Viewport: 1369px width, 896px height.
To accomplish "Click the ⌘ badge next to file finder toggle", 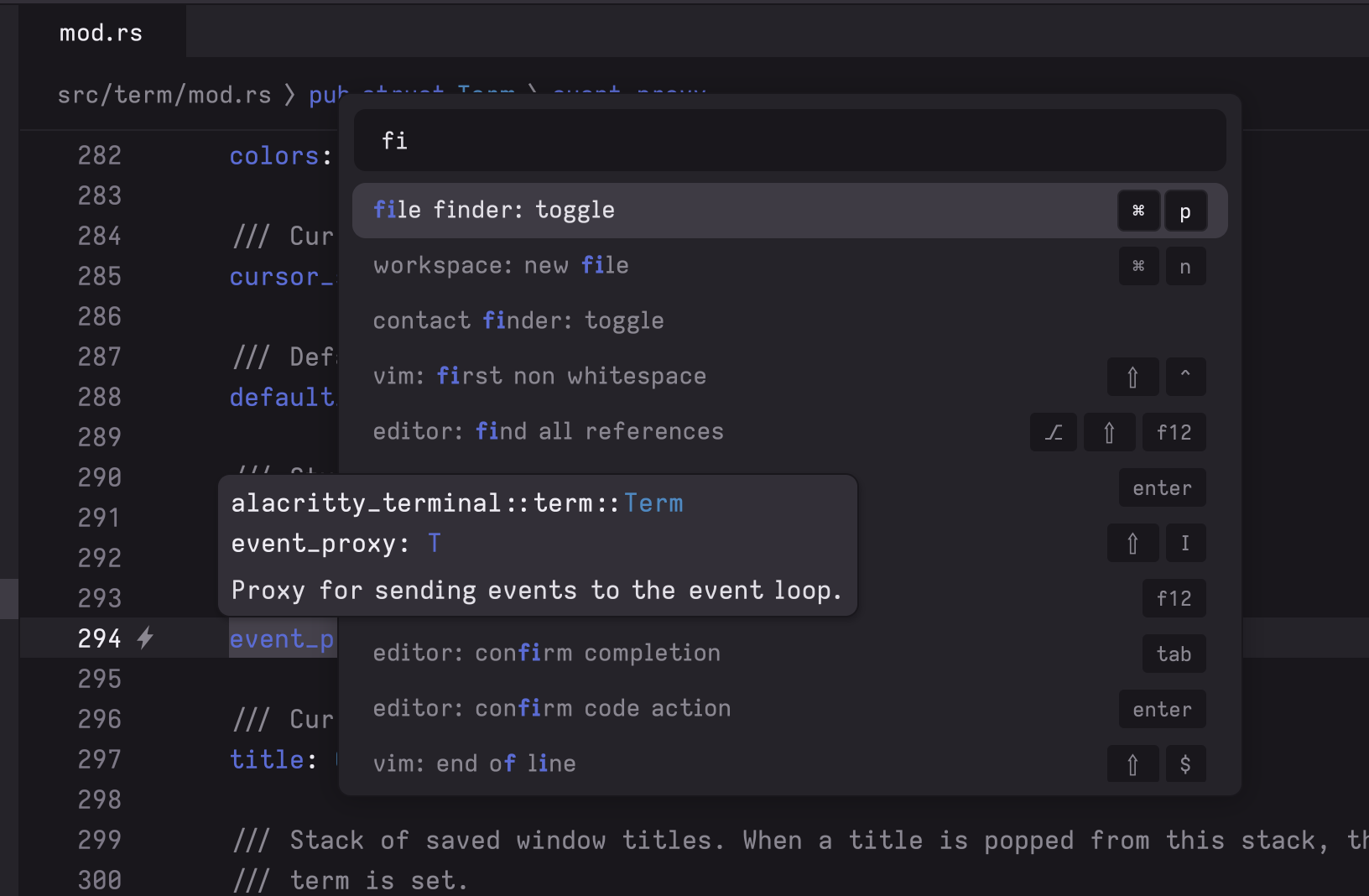I will point(1138,211).
